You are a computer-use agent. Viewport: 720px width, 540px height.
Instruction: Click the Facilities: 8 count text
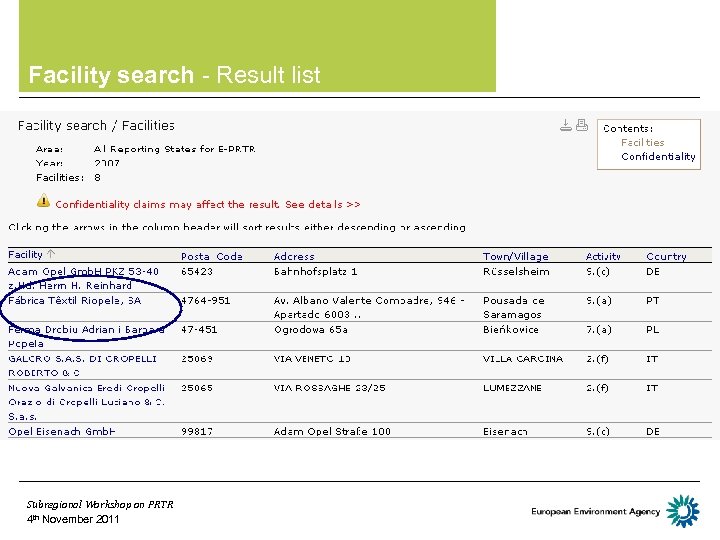tap(68, 178)
